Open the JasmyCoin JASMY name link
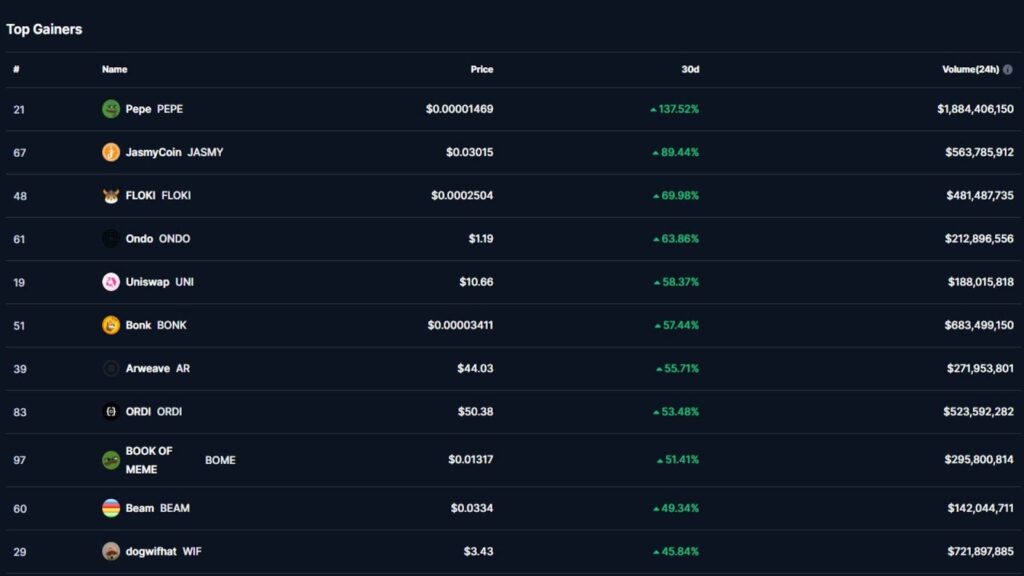1024x576 pixels. pos(174,152)
